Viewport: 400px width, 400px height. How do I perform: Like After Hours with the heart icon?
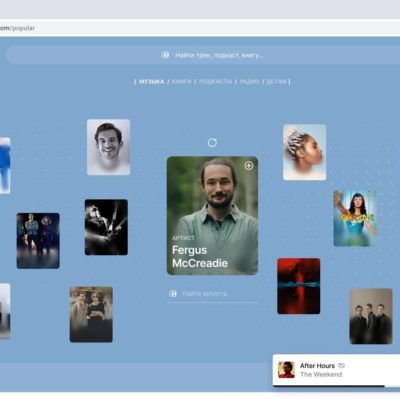342,366
